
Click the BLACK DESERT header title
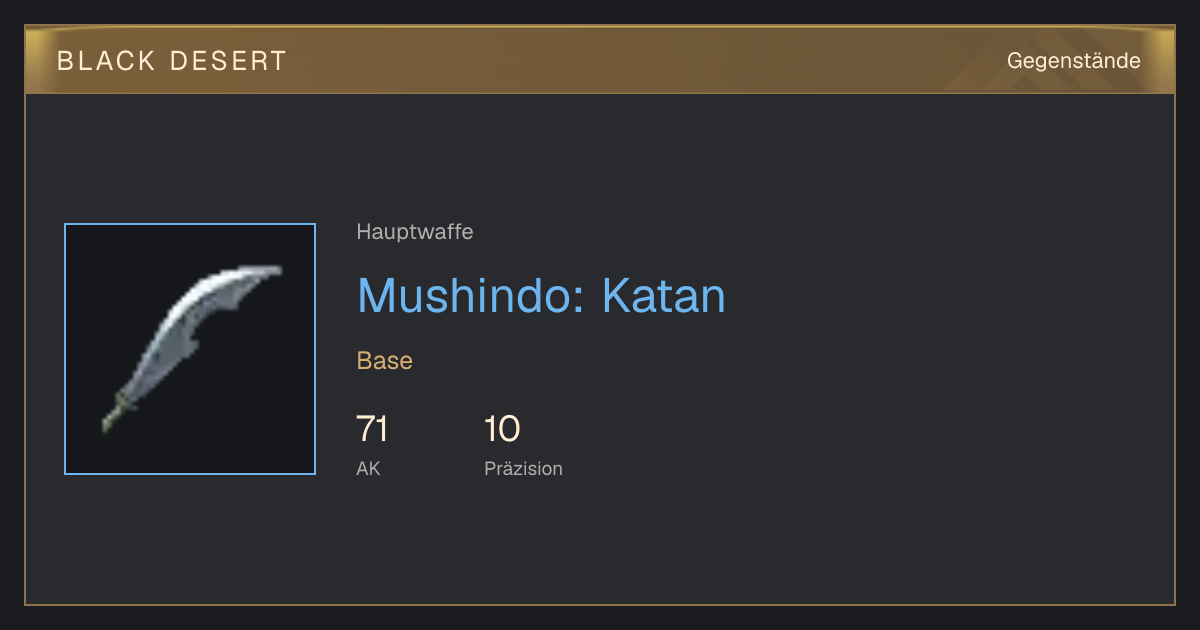tap(172, 61)
